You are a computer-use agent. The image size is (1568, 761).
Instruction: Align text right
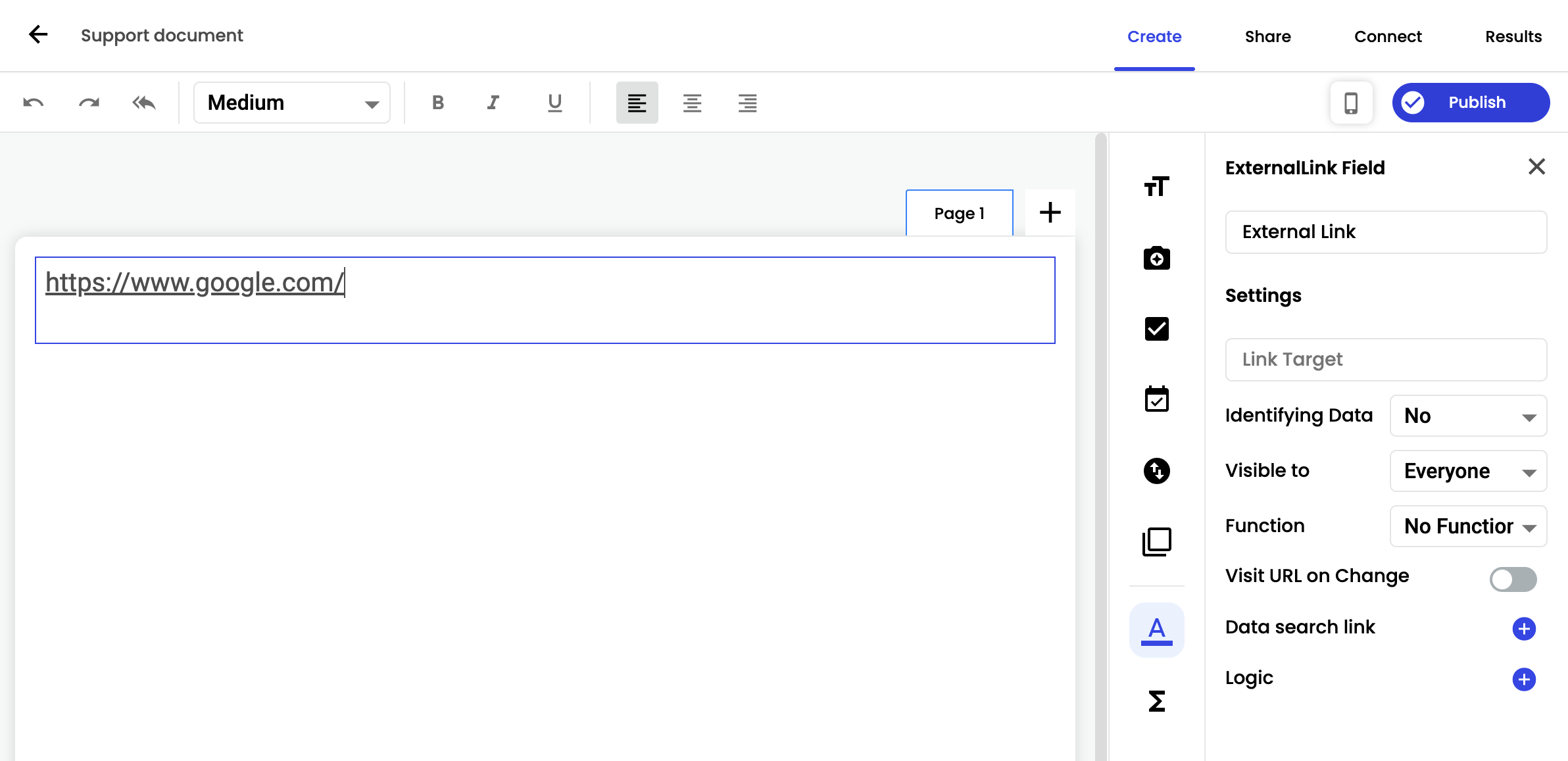tap(747, 103)
